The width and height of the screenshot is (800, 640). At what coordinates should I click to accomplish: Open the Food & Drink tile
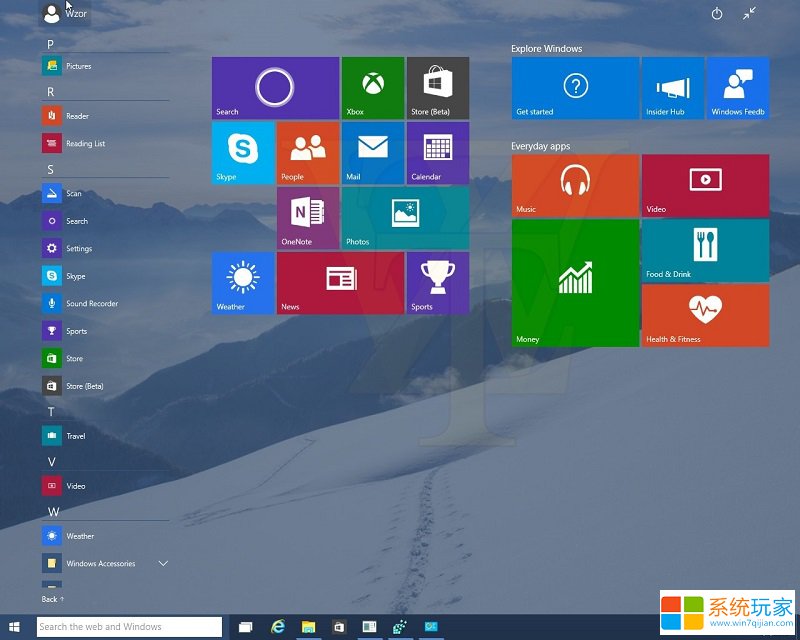pyautogui.click(x=706, y=251)
